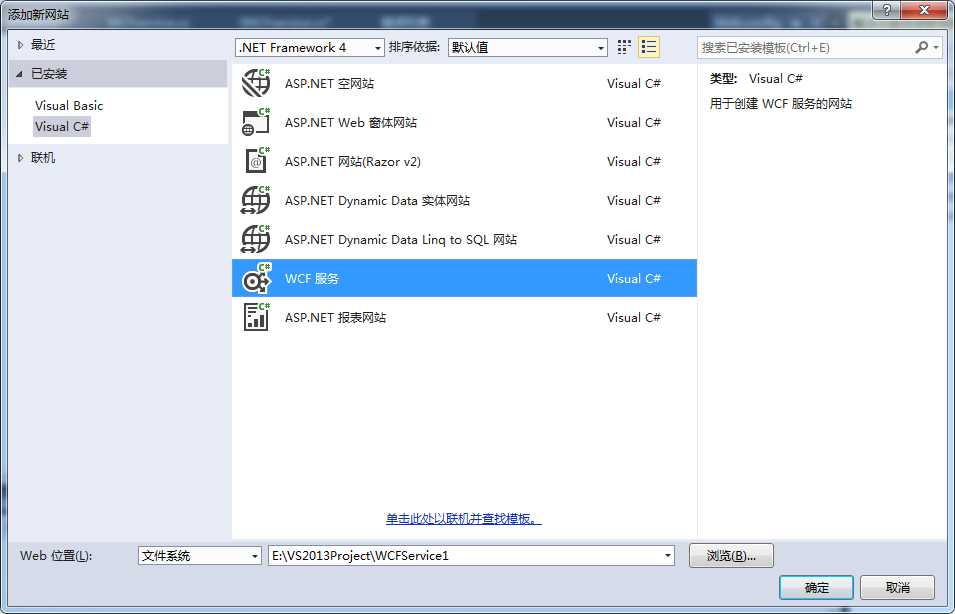Click the 浏览(B)... button
This screenshot has height=614, width=955.
[731, 556]
